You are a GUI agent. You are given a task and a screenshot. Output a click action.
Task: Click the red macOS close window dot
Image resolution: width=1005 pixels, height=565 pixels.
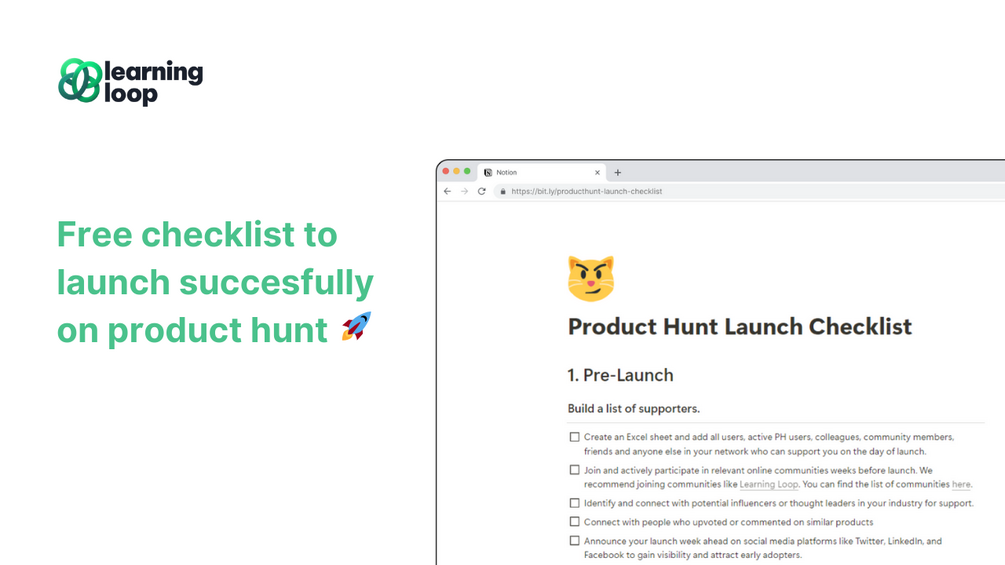pos(446,171)
